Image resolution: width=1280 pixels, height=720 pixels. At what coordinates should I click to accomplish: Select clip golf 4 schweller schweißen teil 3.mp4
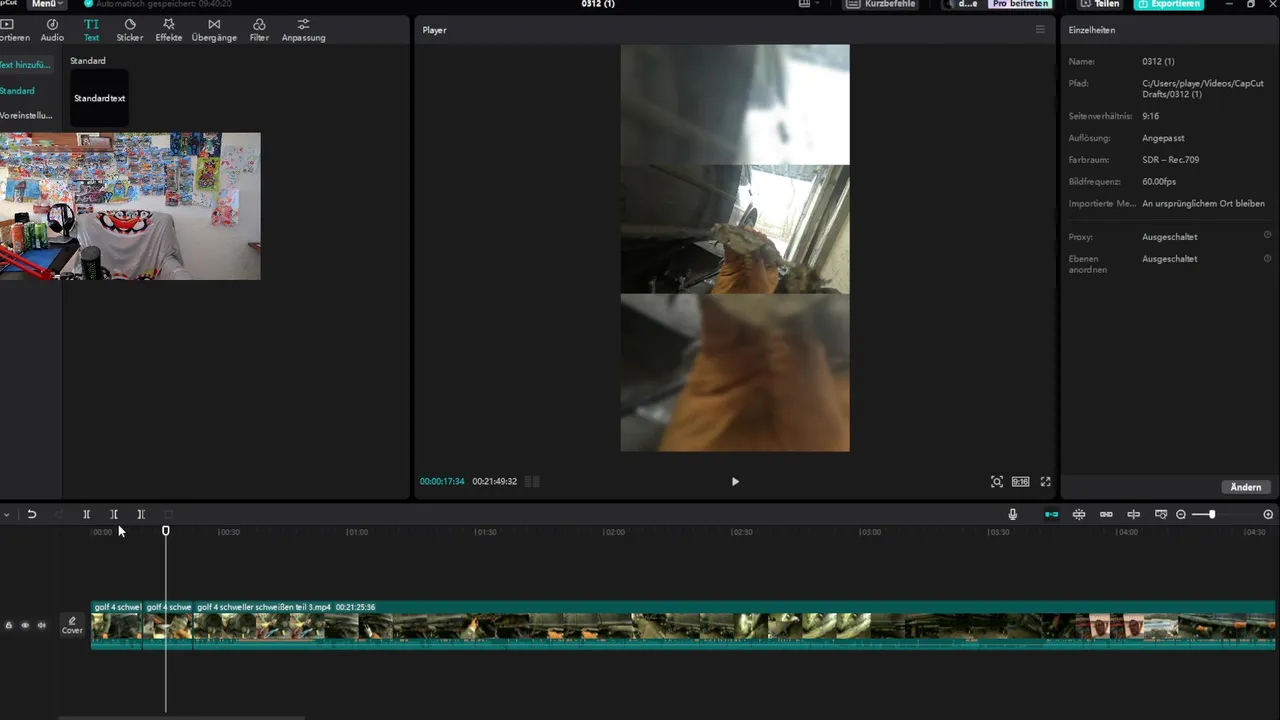734,625
